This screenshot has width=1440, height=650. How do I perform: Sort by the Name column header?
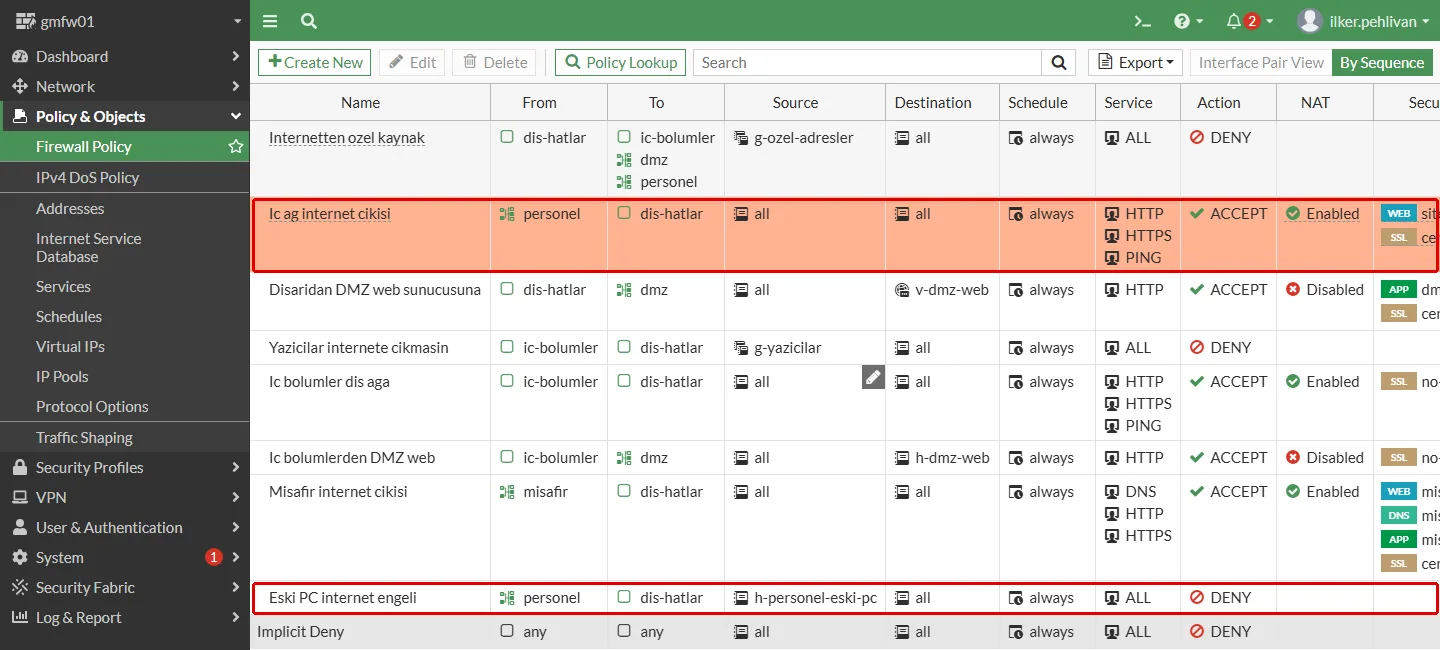click(360, 102)
